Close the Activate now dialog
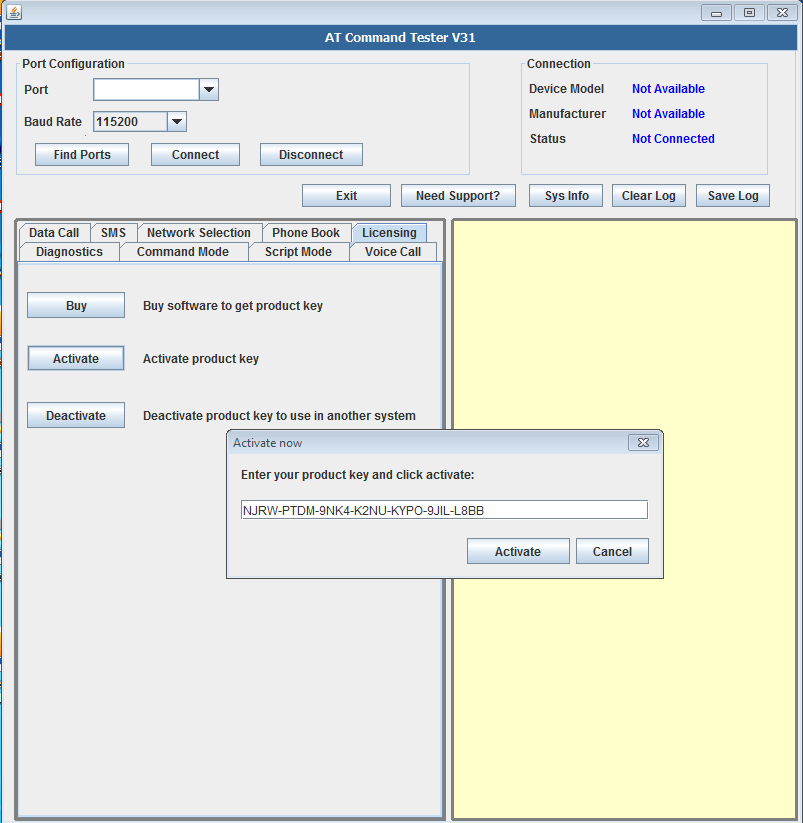This screenshot has height=823, width=803. (x=643, y=442)
